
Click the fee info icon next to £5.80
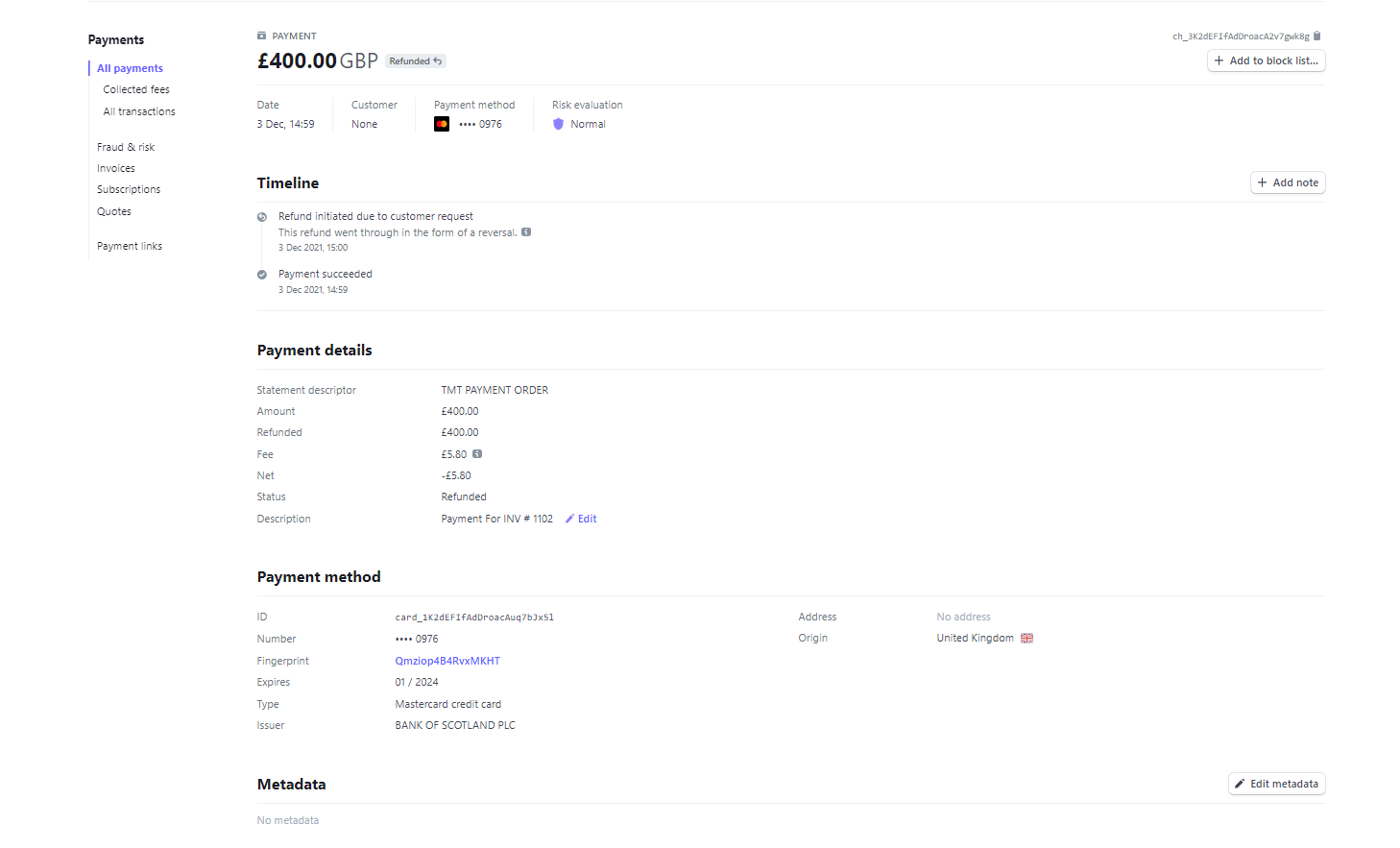point(477,454)
